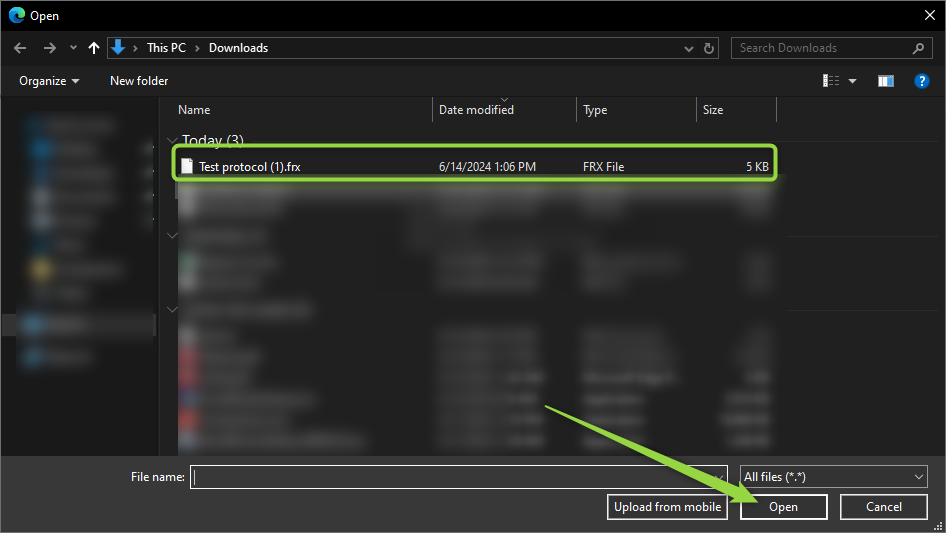Open the recent locations dropdown chevron
The width and height of the screenshot is (946, 533).
(x=73, y=48)
